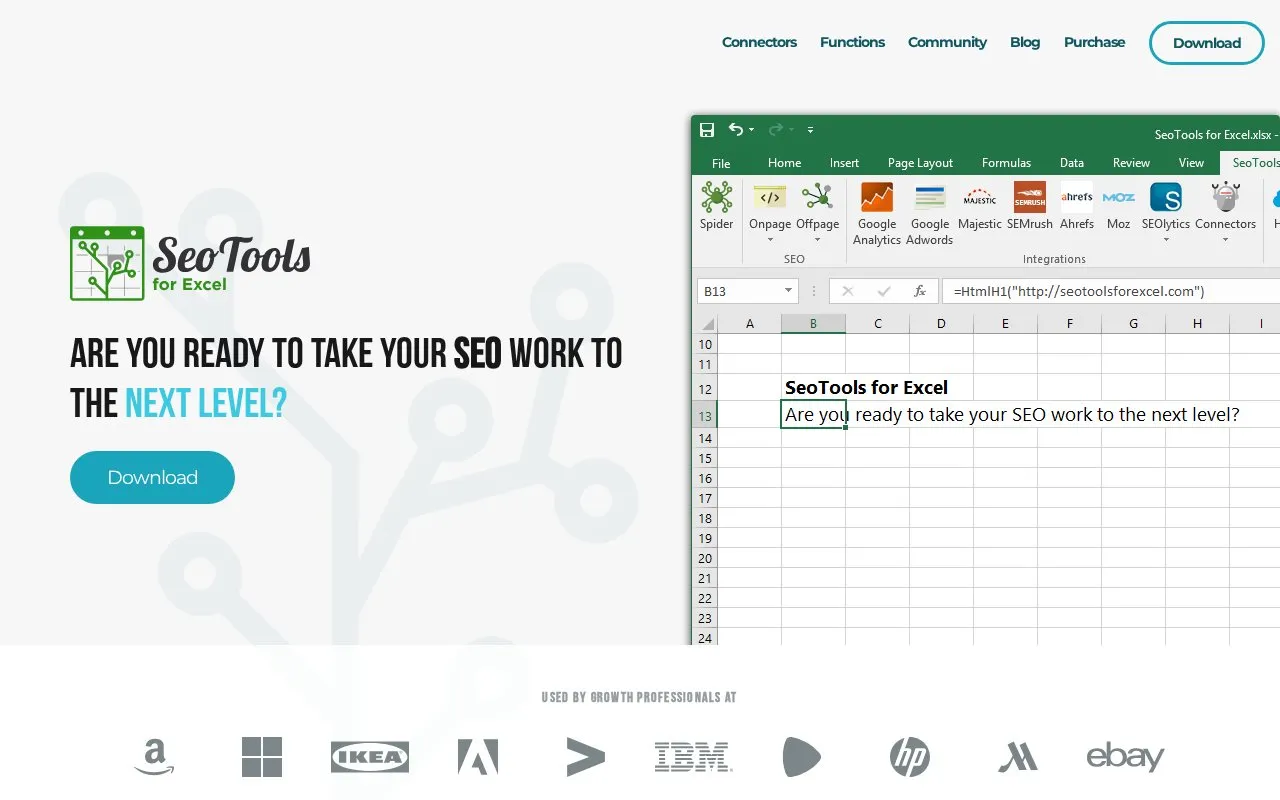Screen dimensions: 1280x800
Task: Switch to the Page Layout tab
Action: pyautogui.click(x=920, y=163)
